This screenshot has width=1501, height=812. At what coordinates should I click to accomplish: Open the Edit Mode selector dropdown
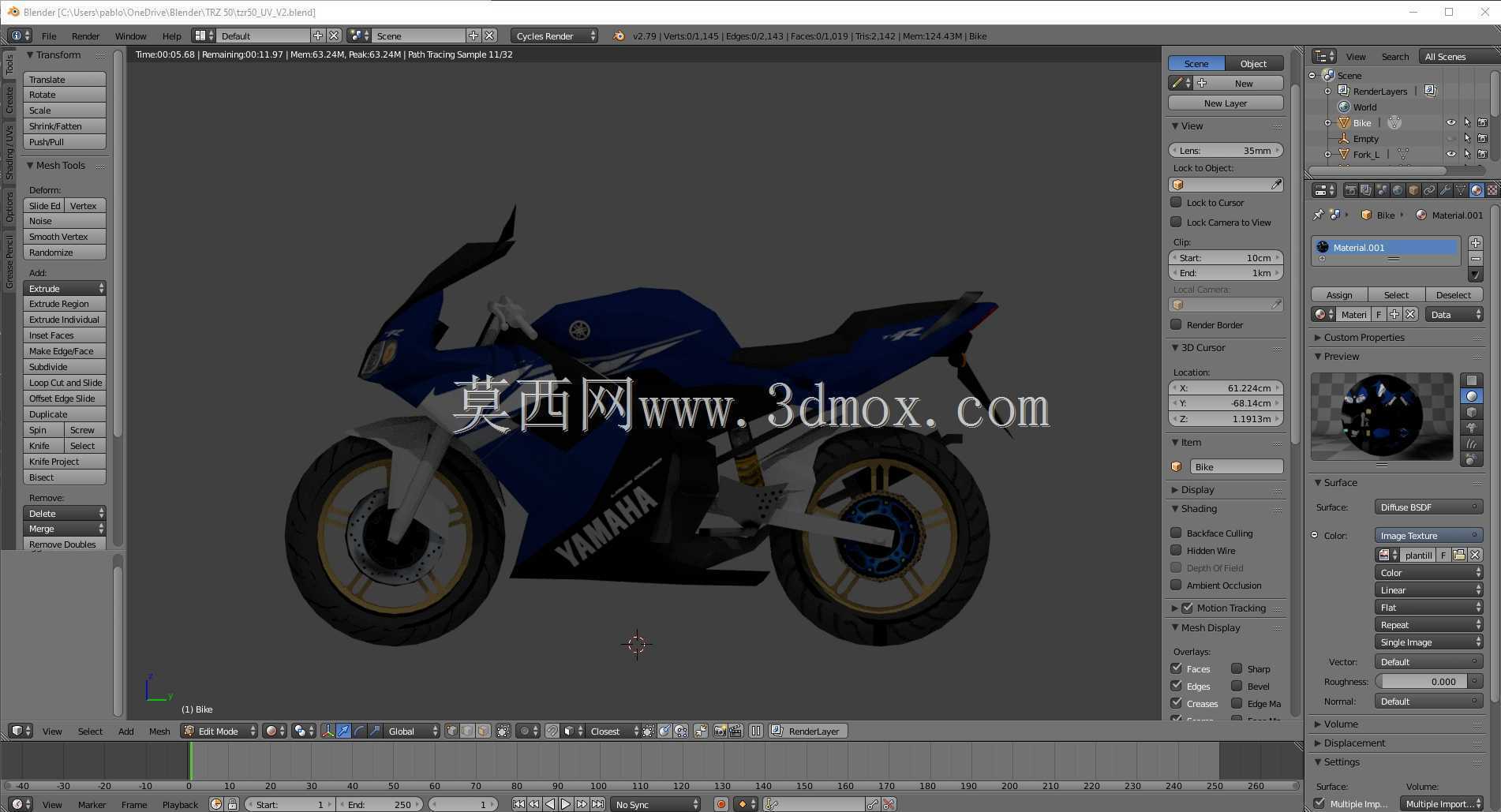[x=219, y=731]
